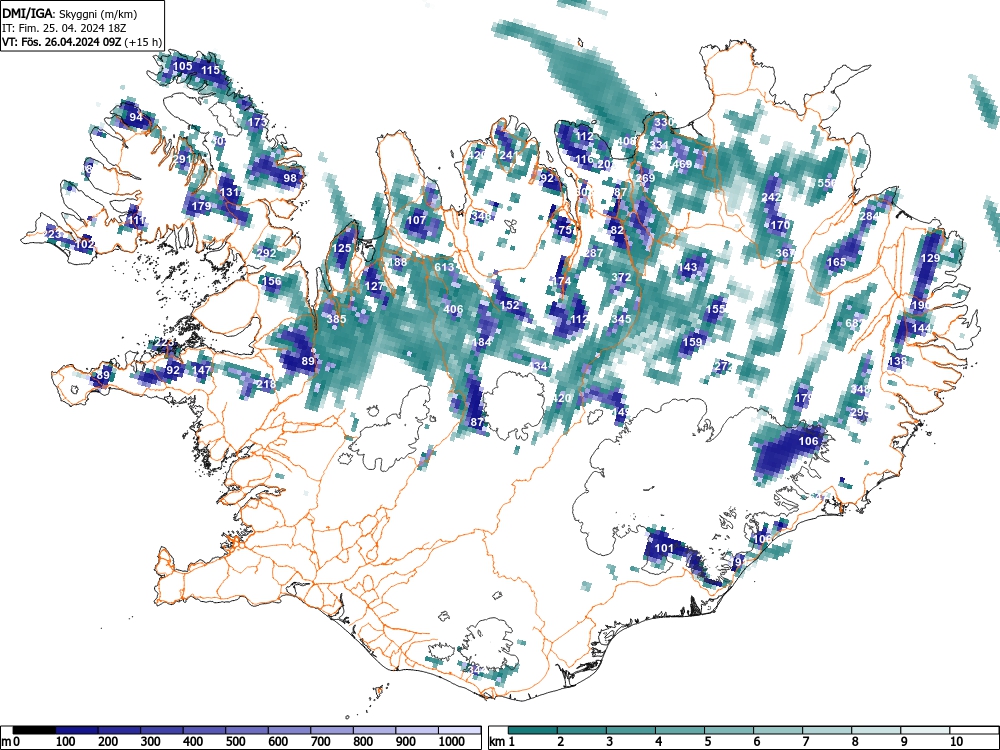
Task: Click the dark blue swatch between 100 and 200
Action: (77, 730)
